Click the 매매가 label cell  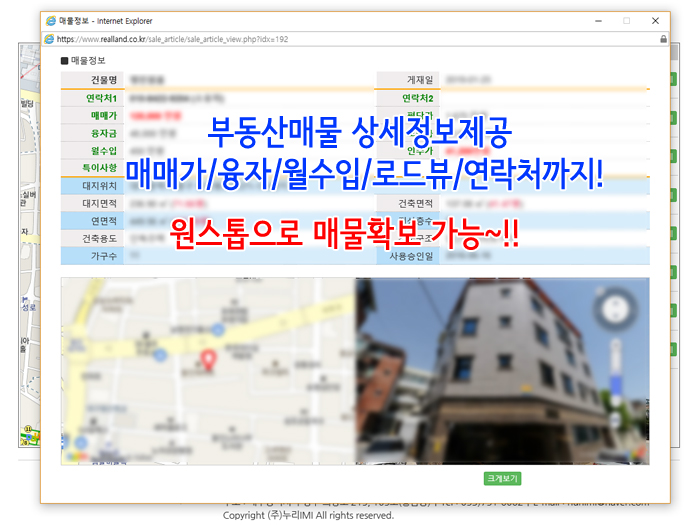coord(92,116)
